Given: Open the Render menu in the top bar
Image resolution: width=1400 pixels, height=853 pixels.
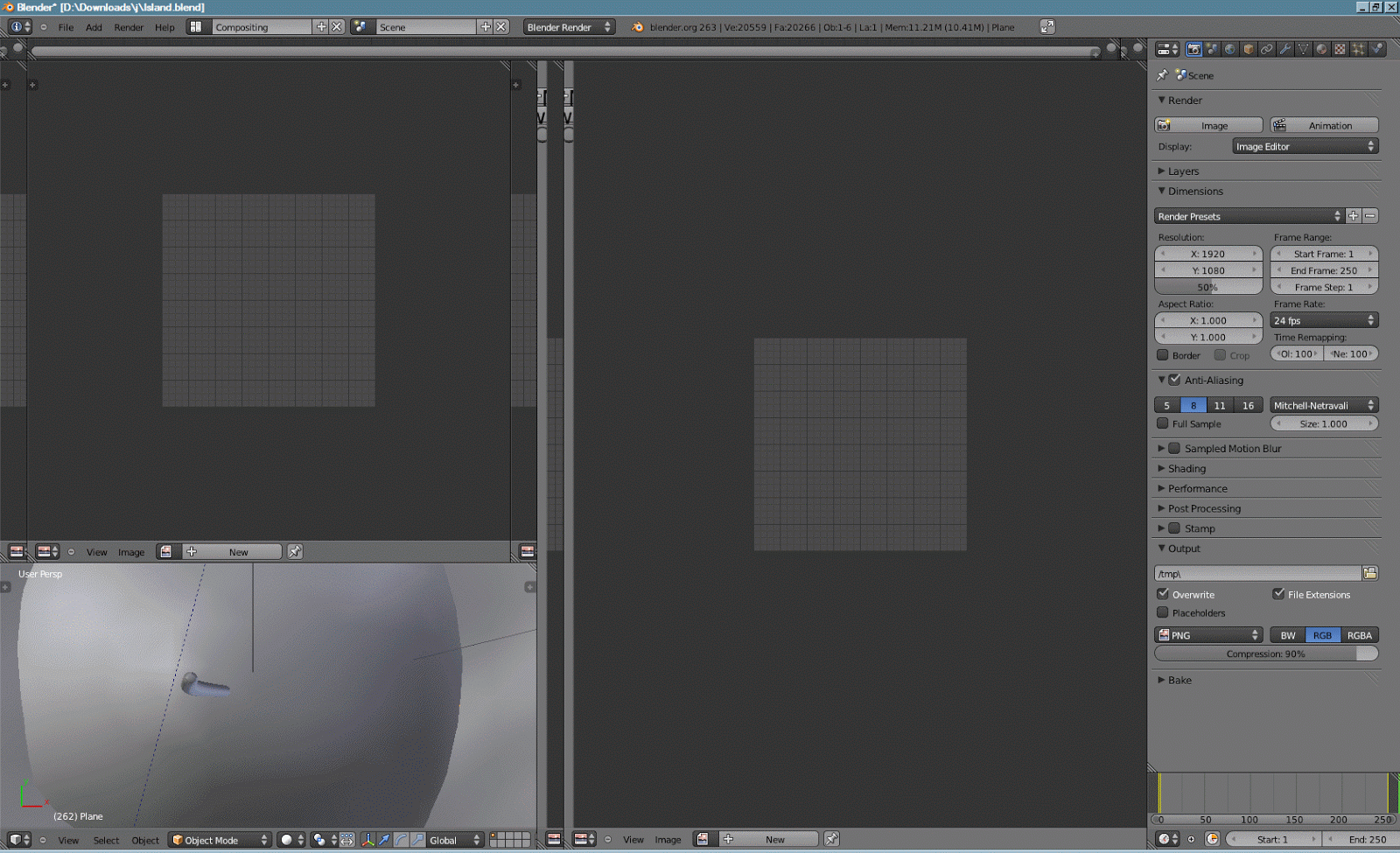Looking at the screenshot, I should coord(129,27).
